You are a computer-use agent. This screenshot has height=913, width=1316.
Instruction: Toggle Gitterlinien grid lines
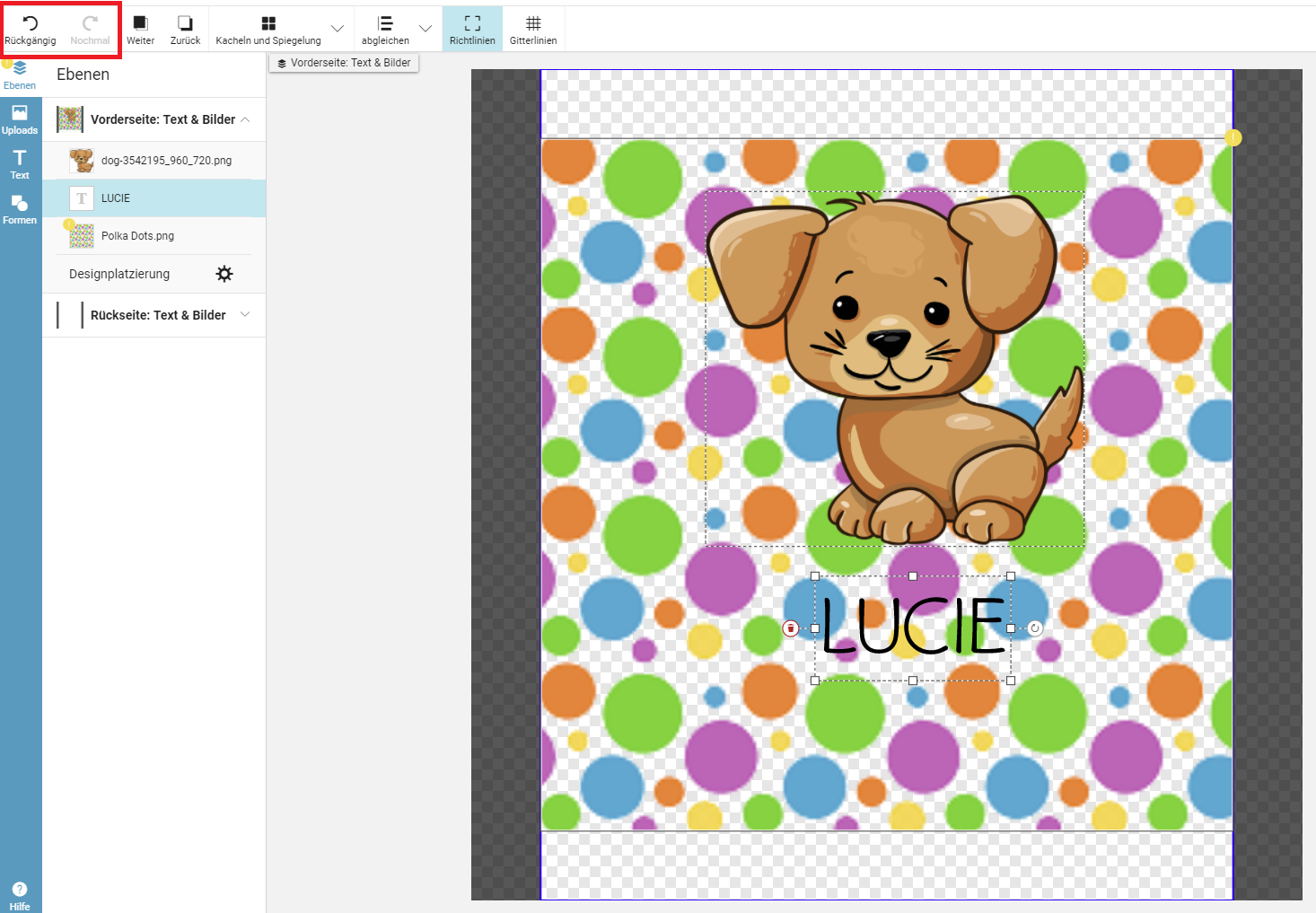533,30
